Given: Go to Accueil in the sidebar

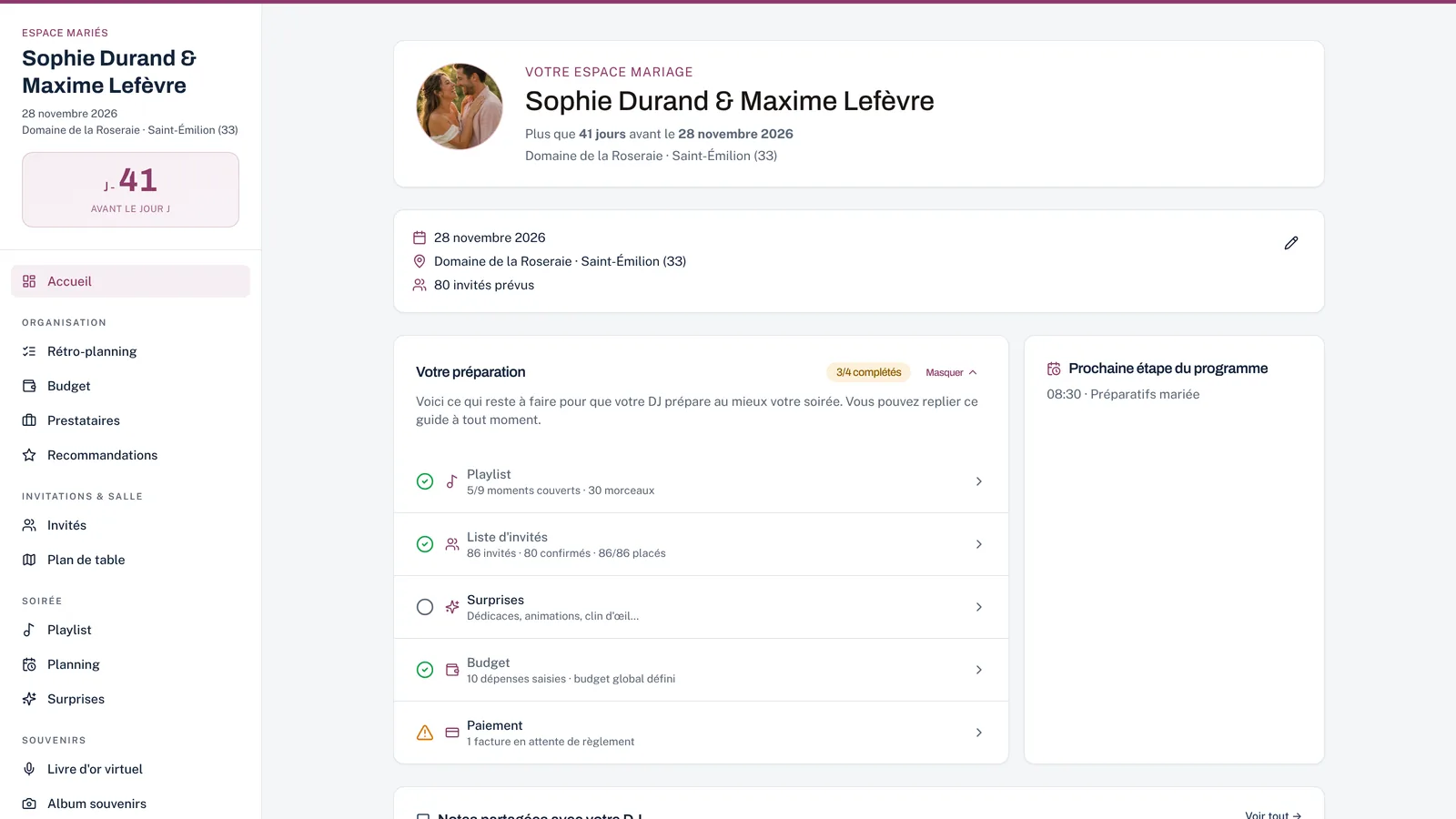Looking at the screenshot, I should coord(130,281).
